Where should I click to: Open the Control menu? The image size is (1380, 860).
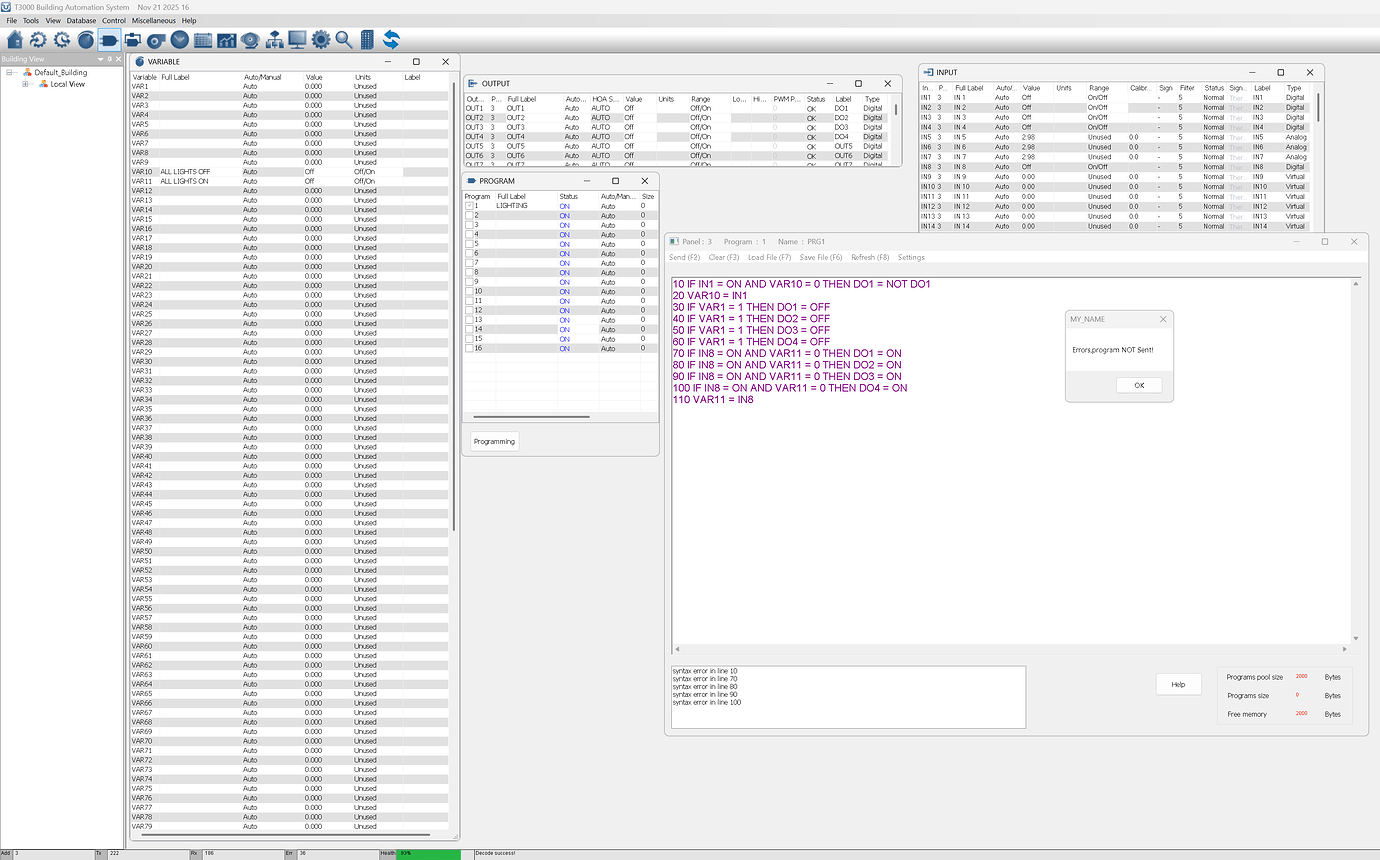pyautogui.click(x=113, y=20)
